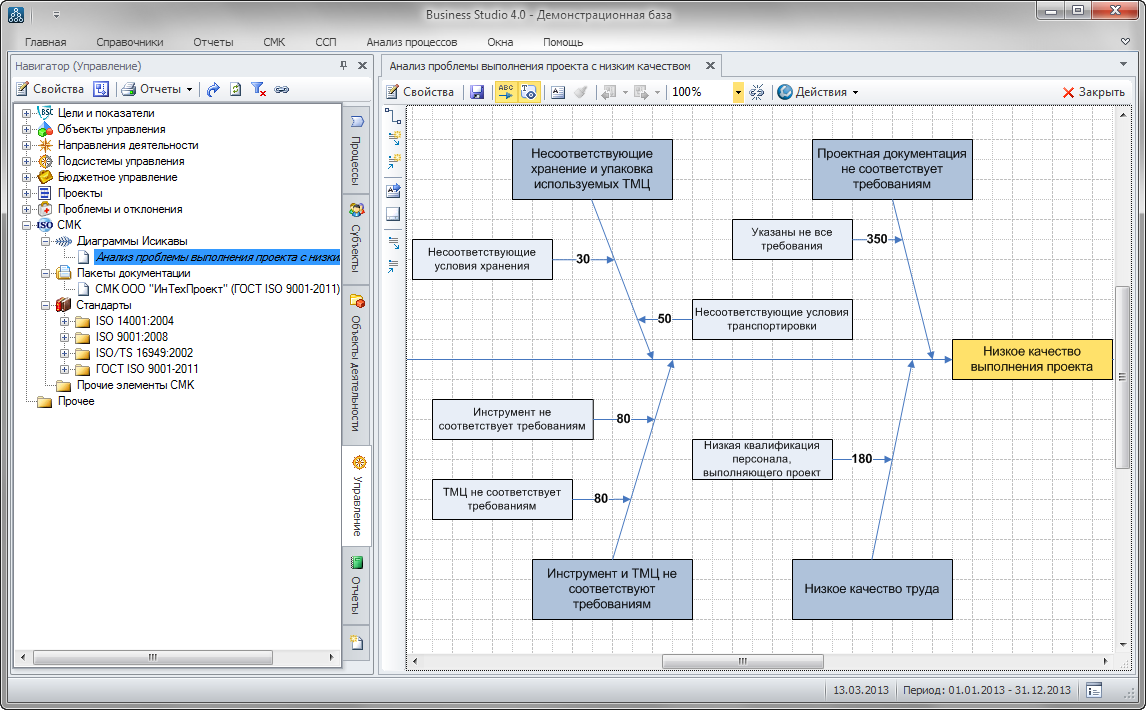
Task: Expand the ISO 9001:2008 tree folder
Action: (x=65, y=337)
